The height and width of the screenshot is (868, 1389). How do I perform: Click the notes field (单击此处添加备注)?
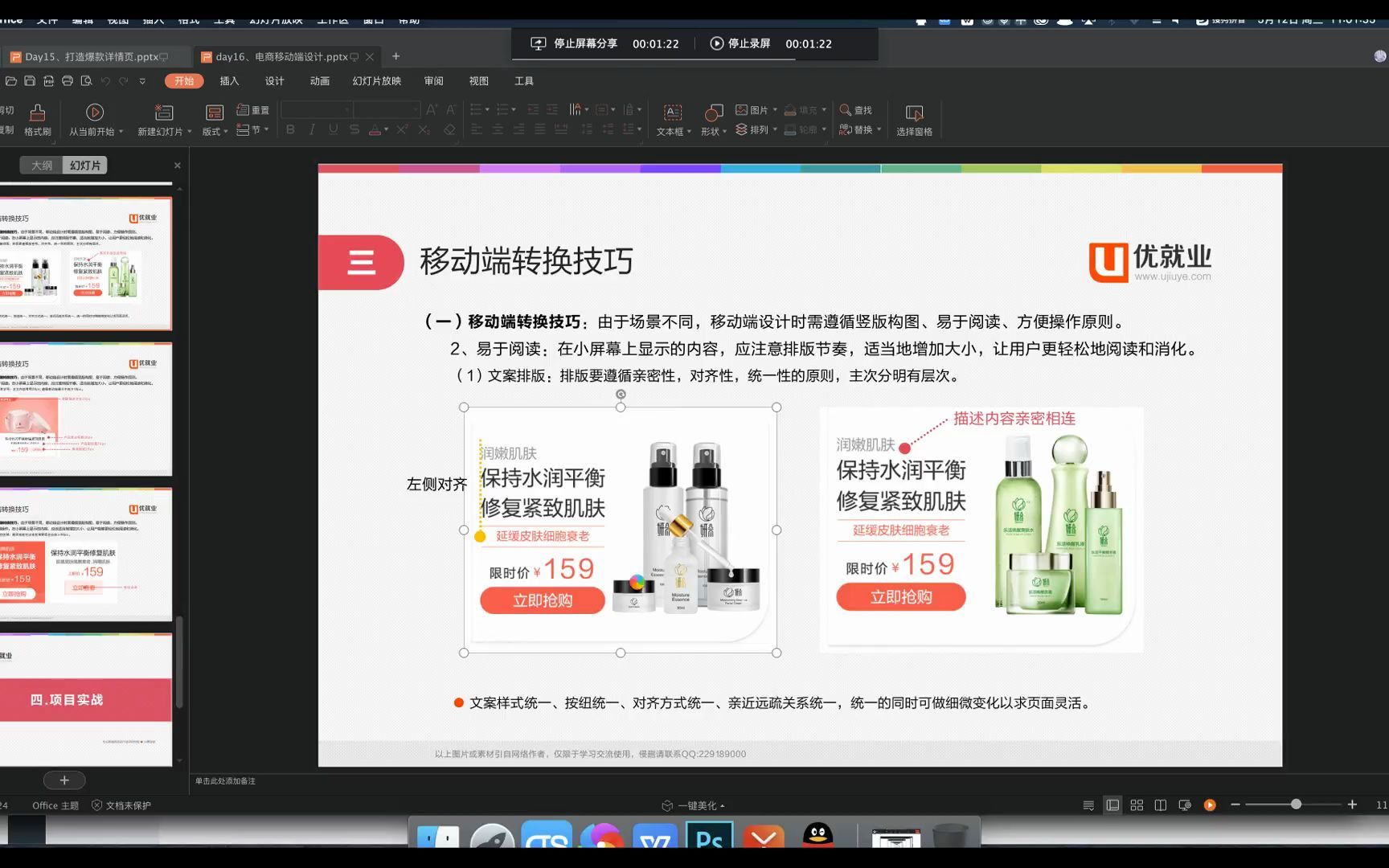(225, 781)
